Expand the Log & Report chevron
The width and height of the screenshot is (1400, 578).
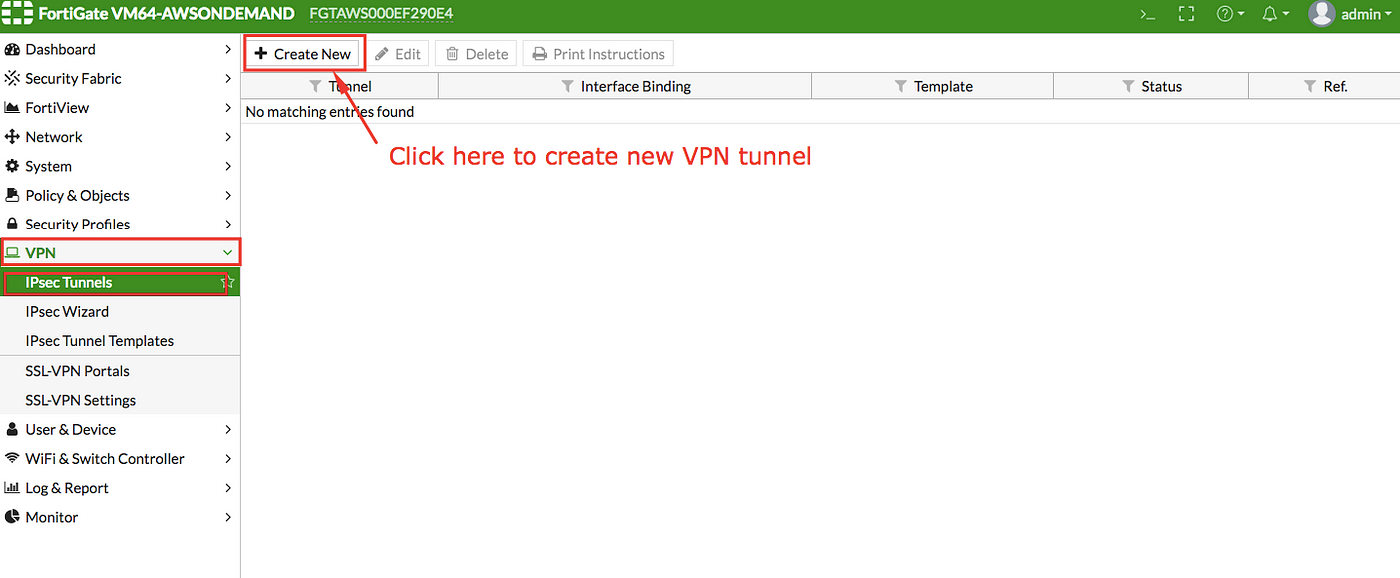pyautogui.click(x=228, y=488)
